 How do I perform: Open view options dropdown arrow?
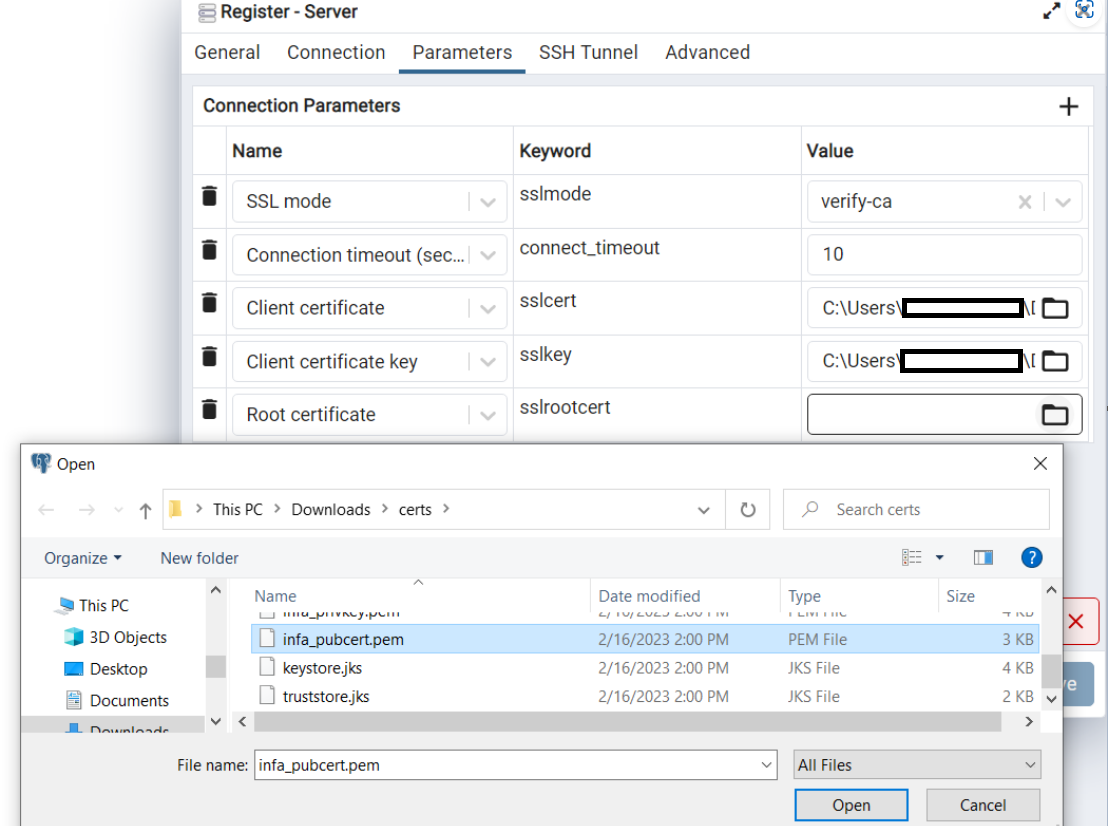point(940,557)
